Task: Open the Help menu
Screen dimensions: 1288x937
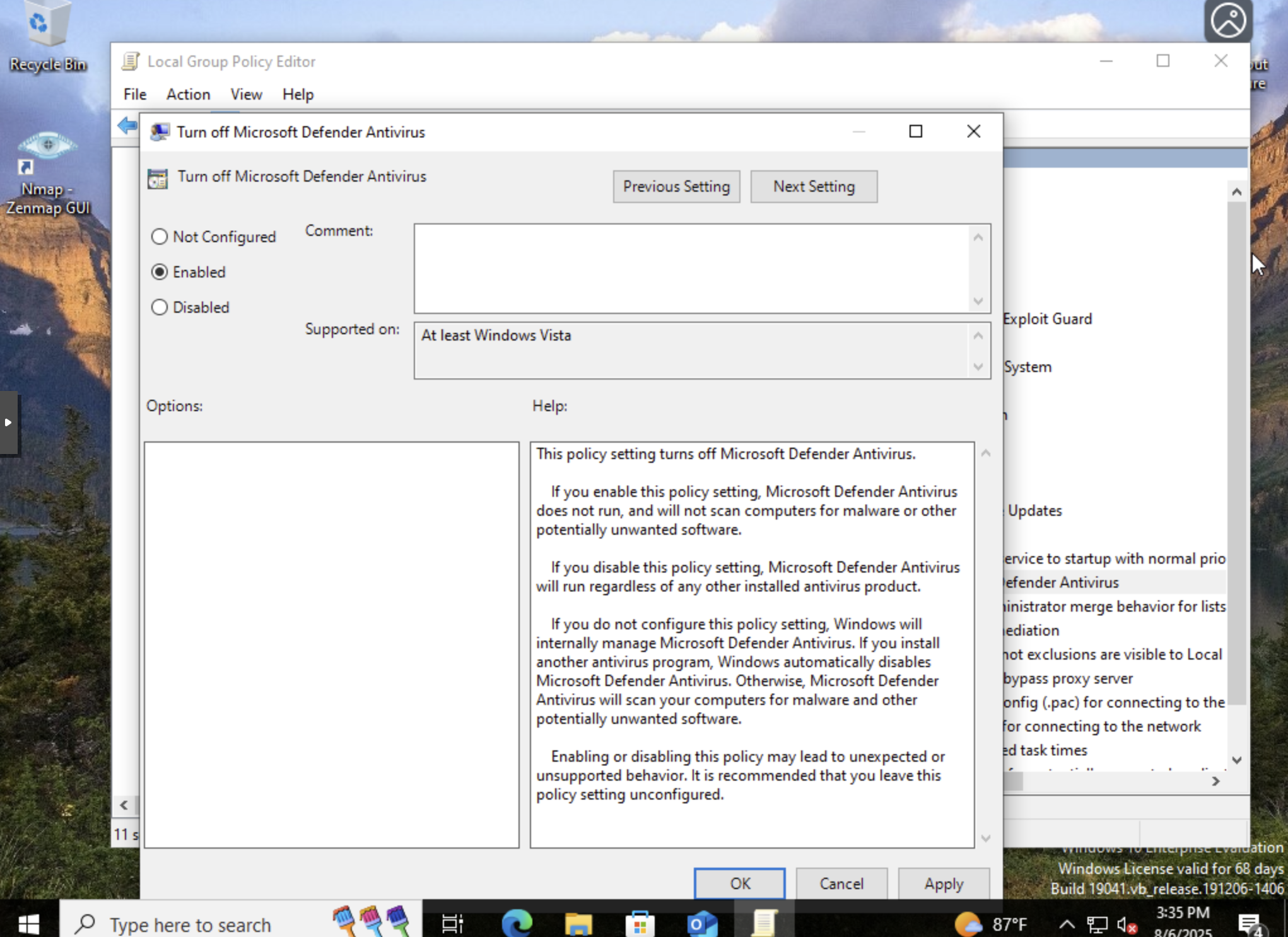Action: point(298,94)
